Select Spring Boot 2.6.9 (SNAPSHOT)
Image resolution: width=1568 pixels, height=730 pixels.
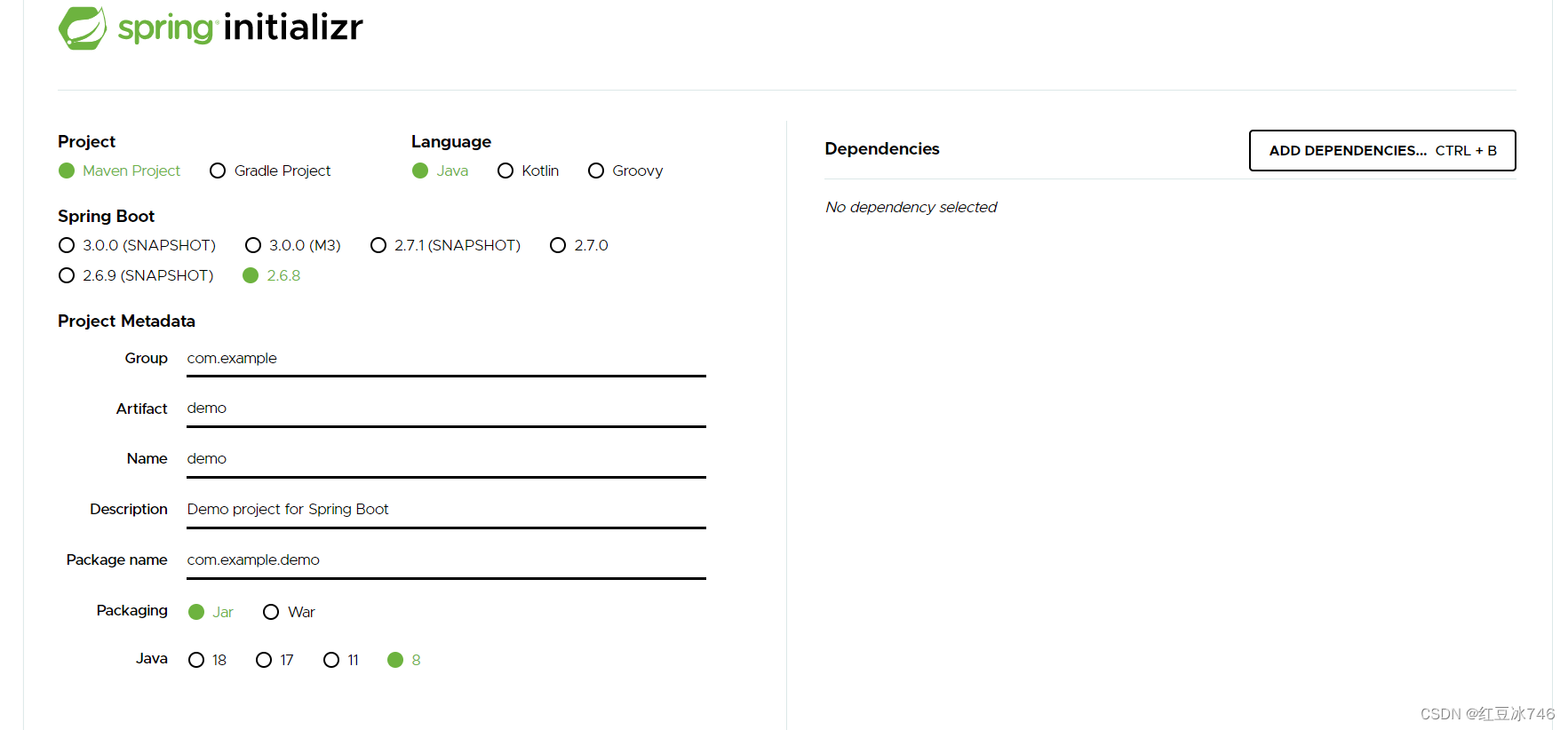(136, 275)
